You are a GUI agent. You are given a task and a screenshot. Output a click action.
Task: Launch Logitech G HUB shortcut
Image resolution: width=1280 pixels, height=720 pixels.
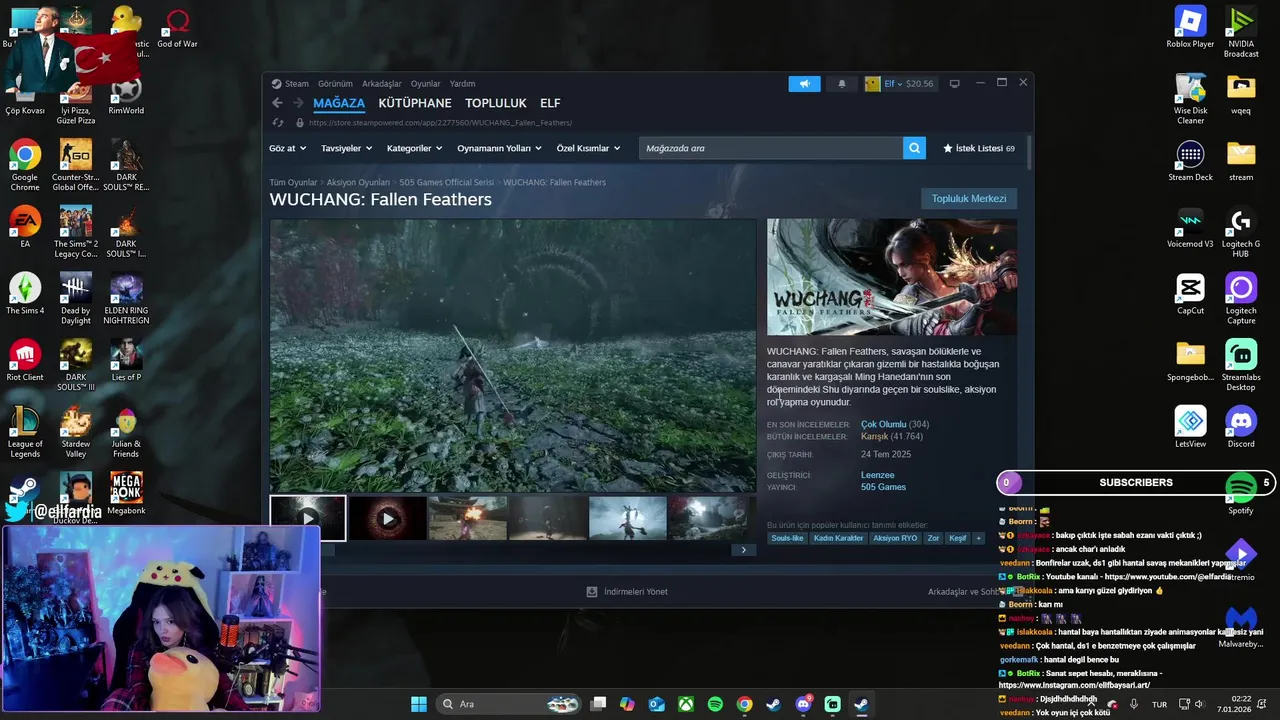coord(1241,233)
